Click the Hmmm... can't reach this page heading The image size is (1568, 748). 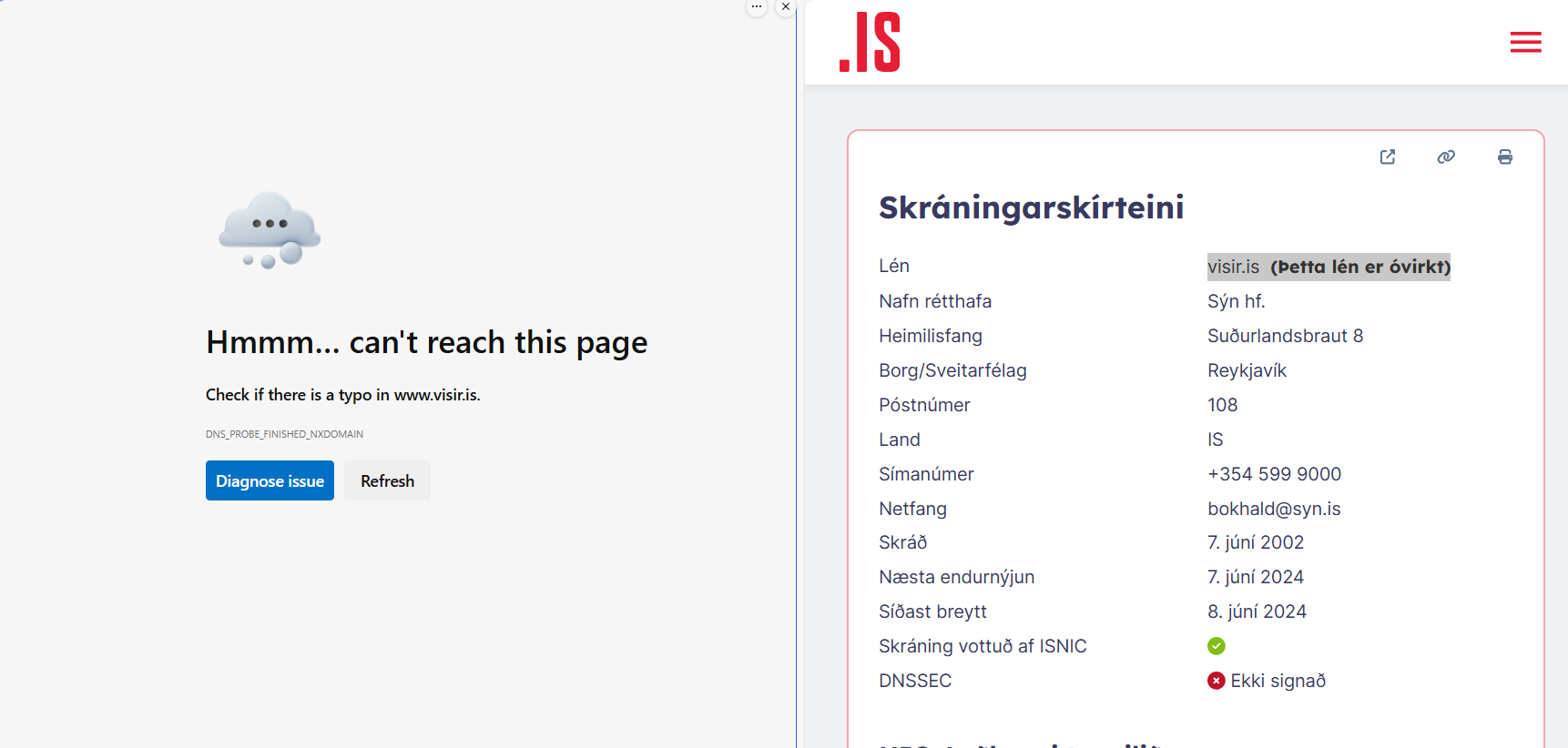pyautogui.click(x=426, y=342)
